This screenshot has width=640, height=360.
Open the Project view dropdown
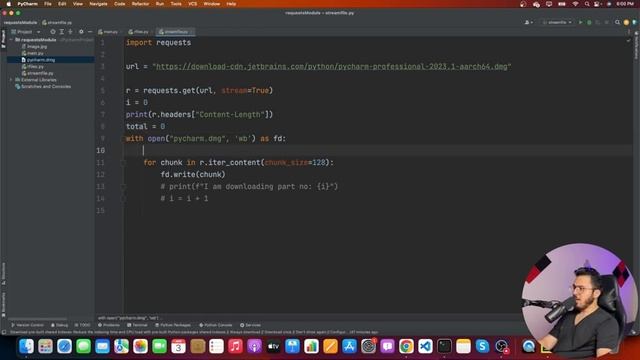(x=26, y=31)
